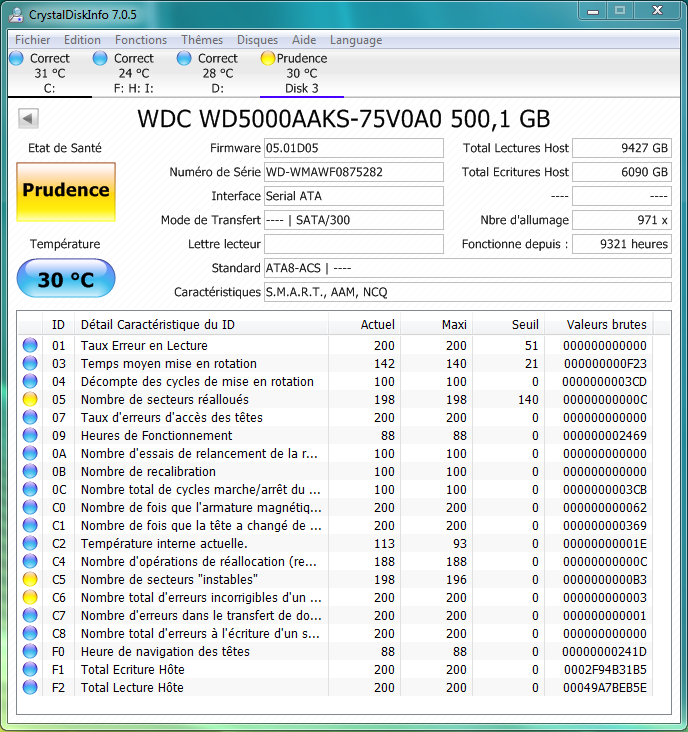
Task: Open the Edition menu
Action: 82,40
